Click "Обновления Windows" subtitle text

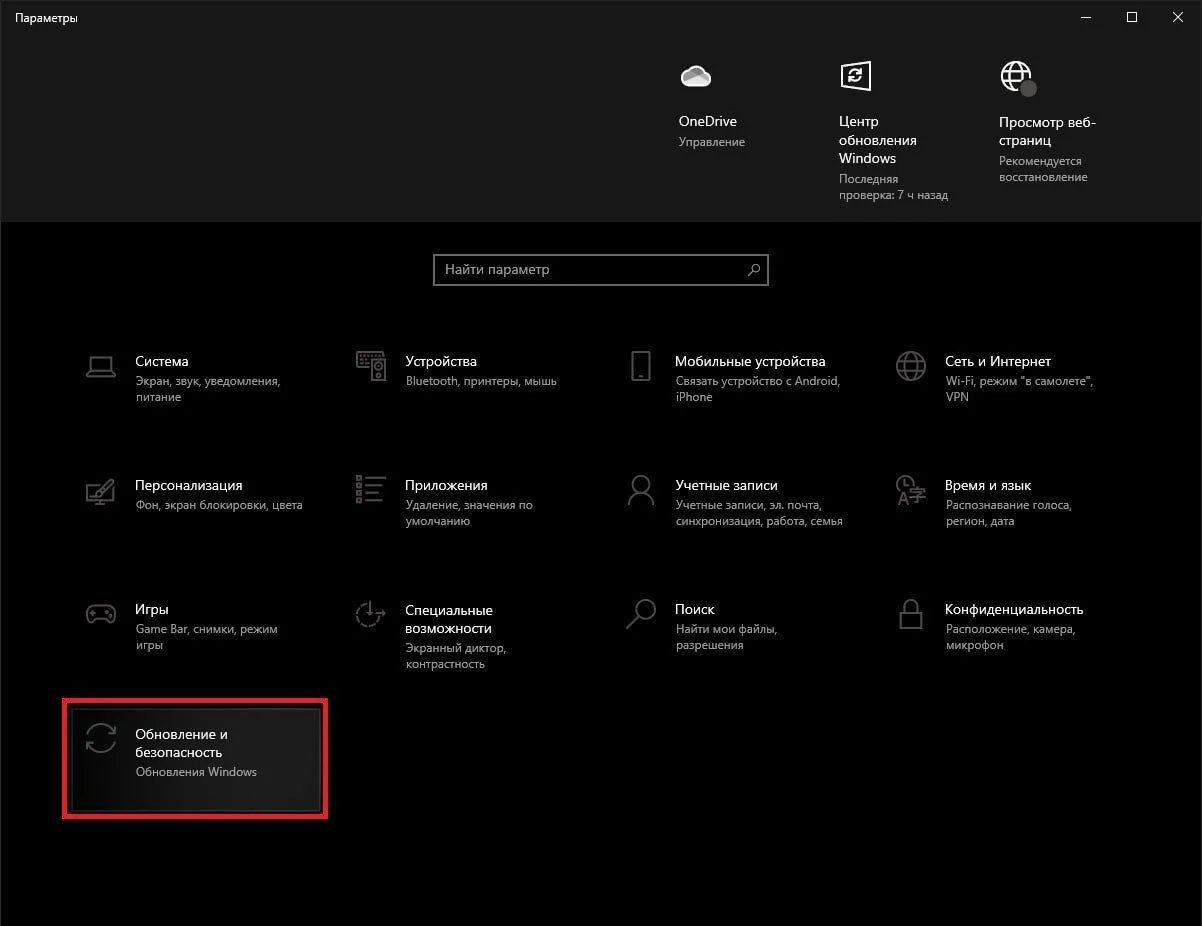click(196, 772)
